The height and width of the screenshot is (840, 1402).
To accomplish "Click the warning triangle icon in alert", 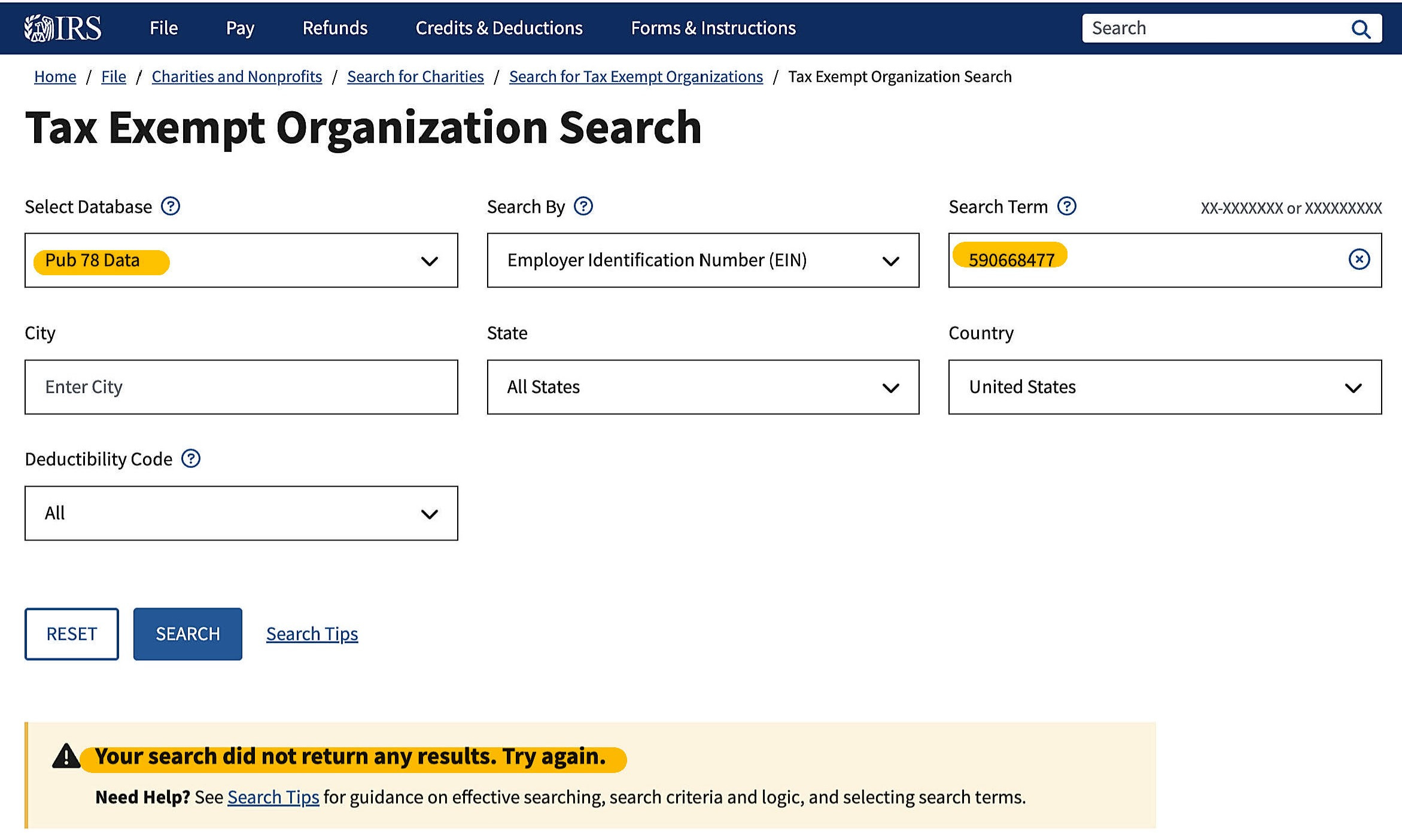I will 66,756.
